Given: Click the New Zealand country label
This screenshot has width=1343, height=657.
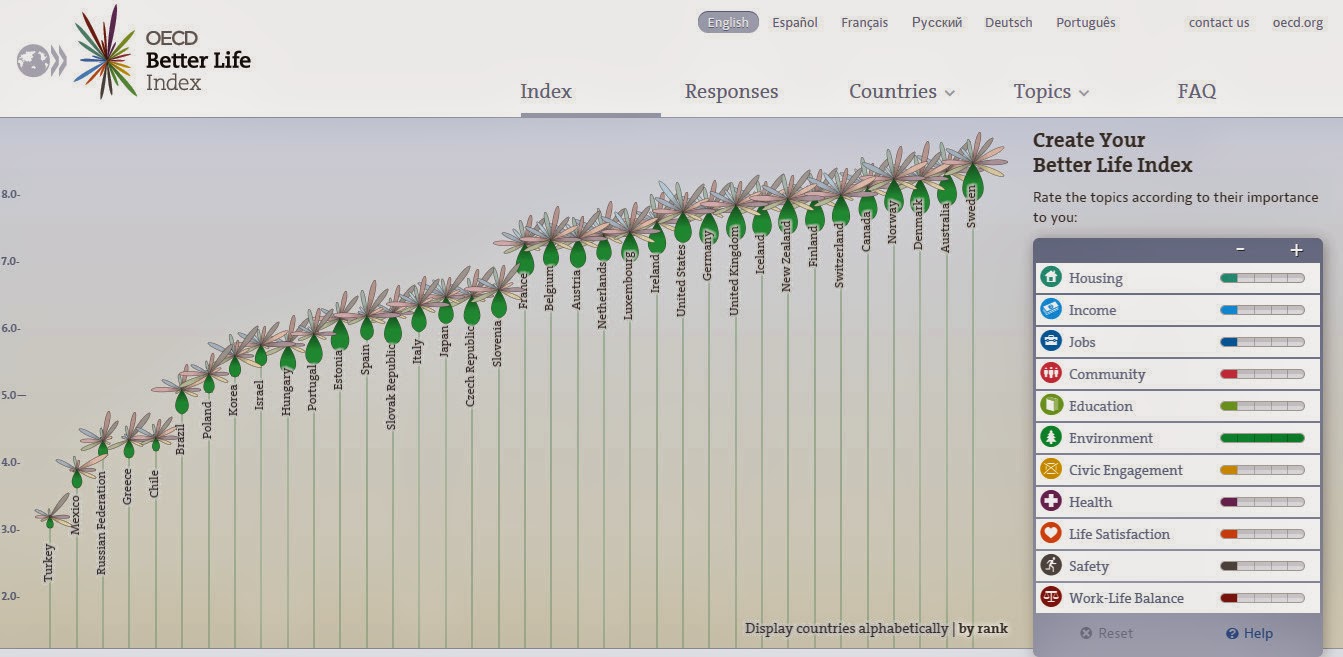Looking at the screenshot, I should point(786,257).
